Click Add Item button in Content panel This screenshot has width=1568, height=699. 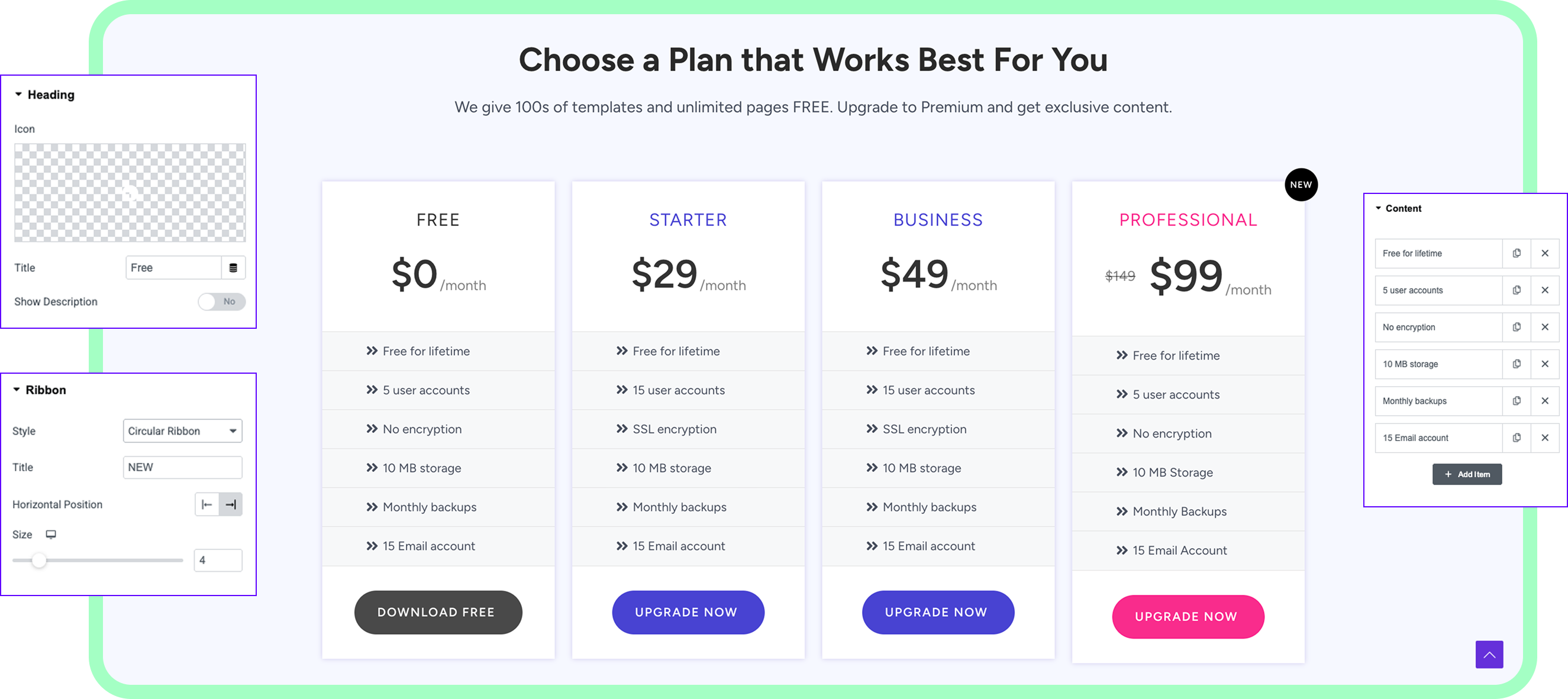click(x=1466, y=474)
